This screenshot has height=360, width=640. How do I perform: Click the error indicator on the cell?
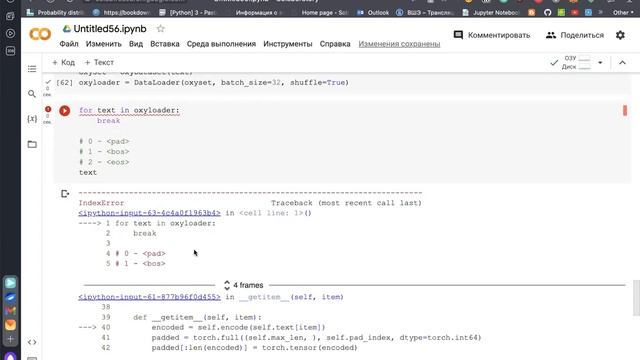pyautogui.click(x=48, y=109)
